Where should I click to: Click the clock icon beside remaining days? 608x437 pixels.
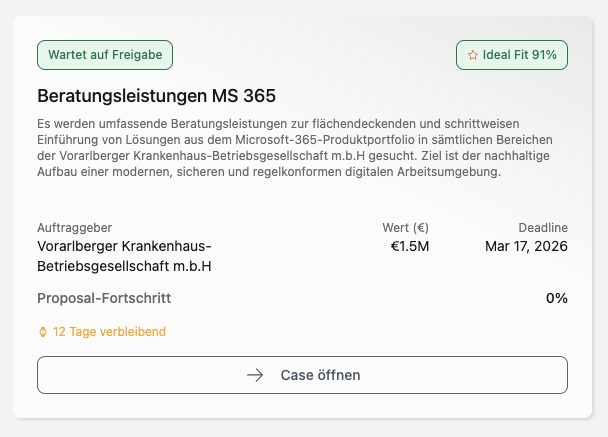point(43,332)
